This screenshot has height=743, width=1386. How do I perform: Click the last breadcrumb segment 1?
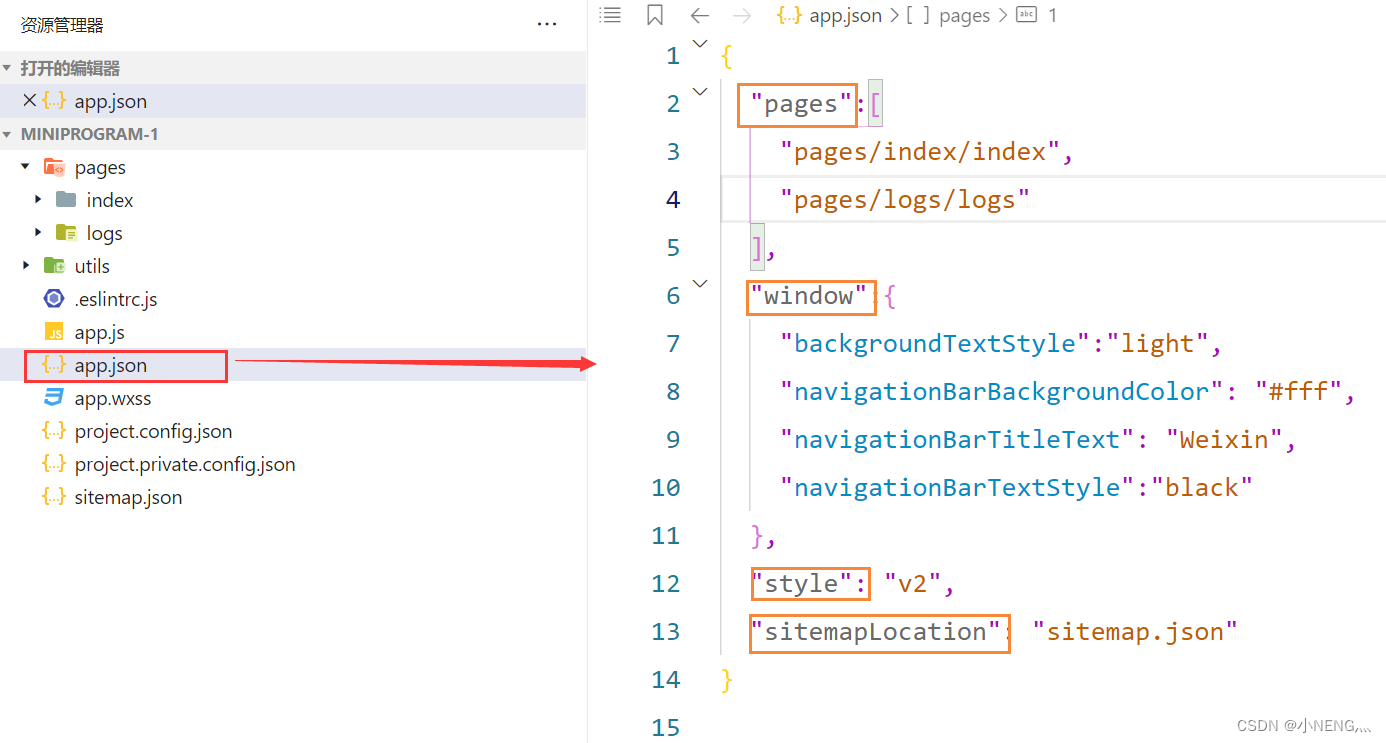pos(1053,15)
